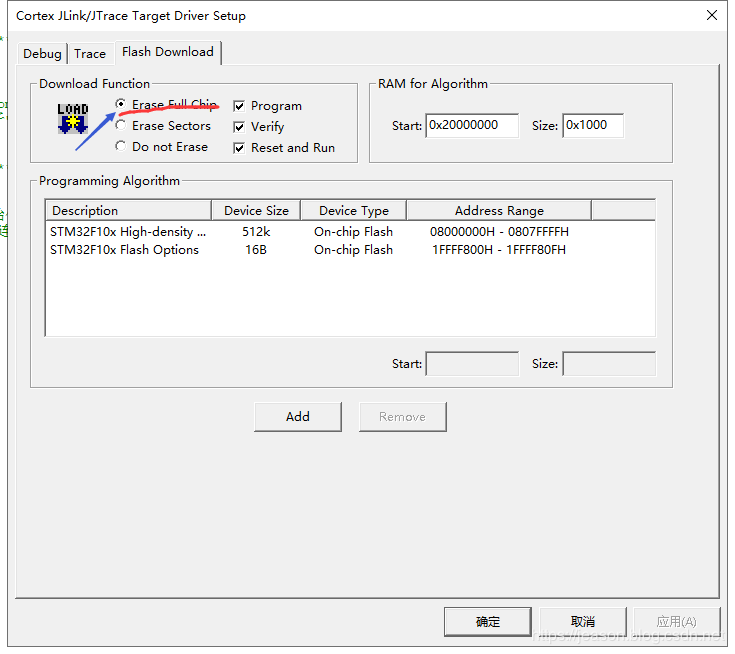
Task: Edit the RAM for Algorithm Size field
Action: [x=593, y=125]
